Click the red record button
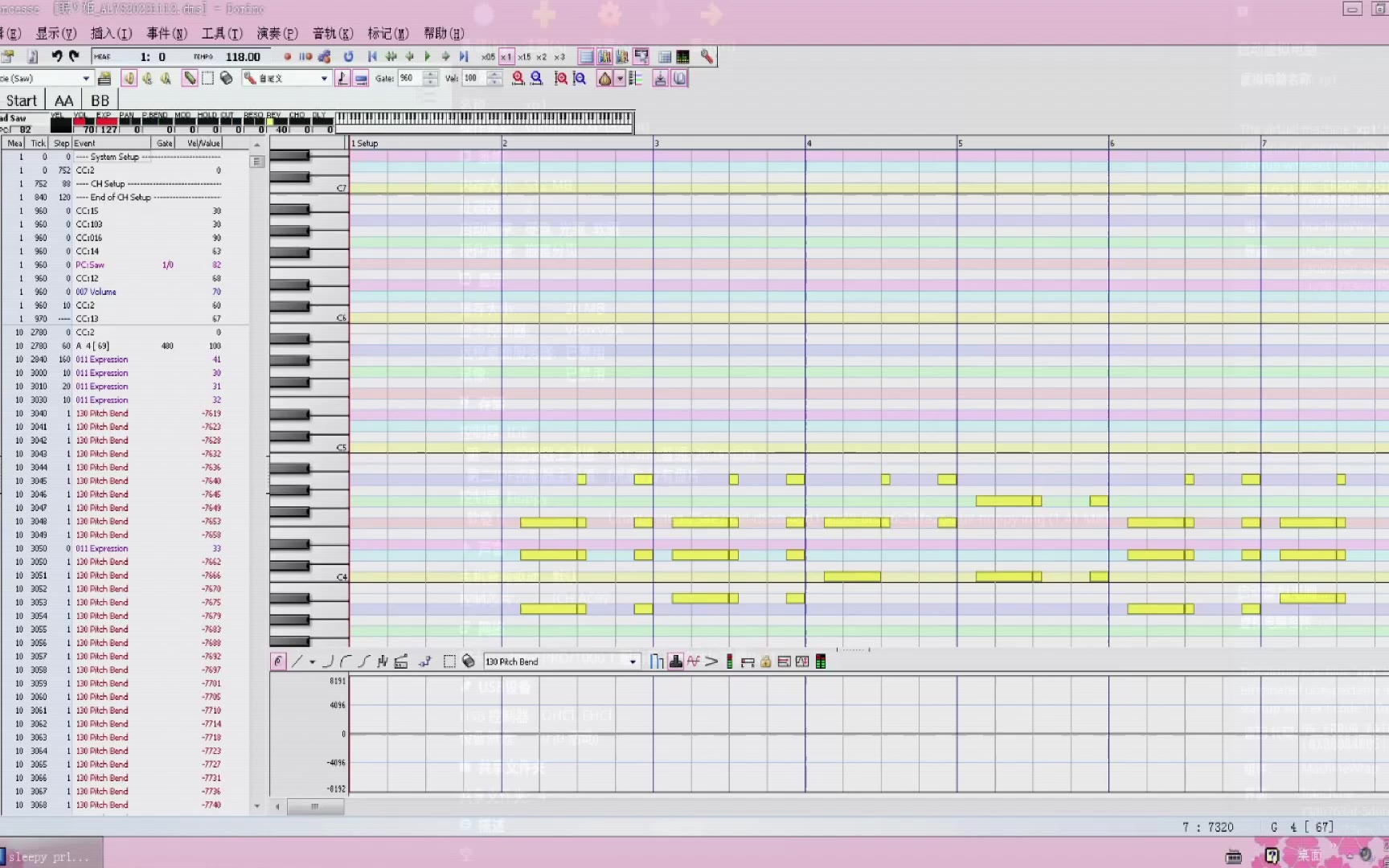The height and width of the screenshot is (868, 1389). 287,57
